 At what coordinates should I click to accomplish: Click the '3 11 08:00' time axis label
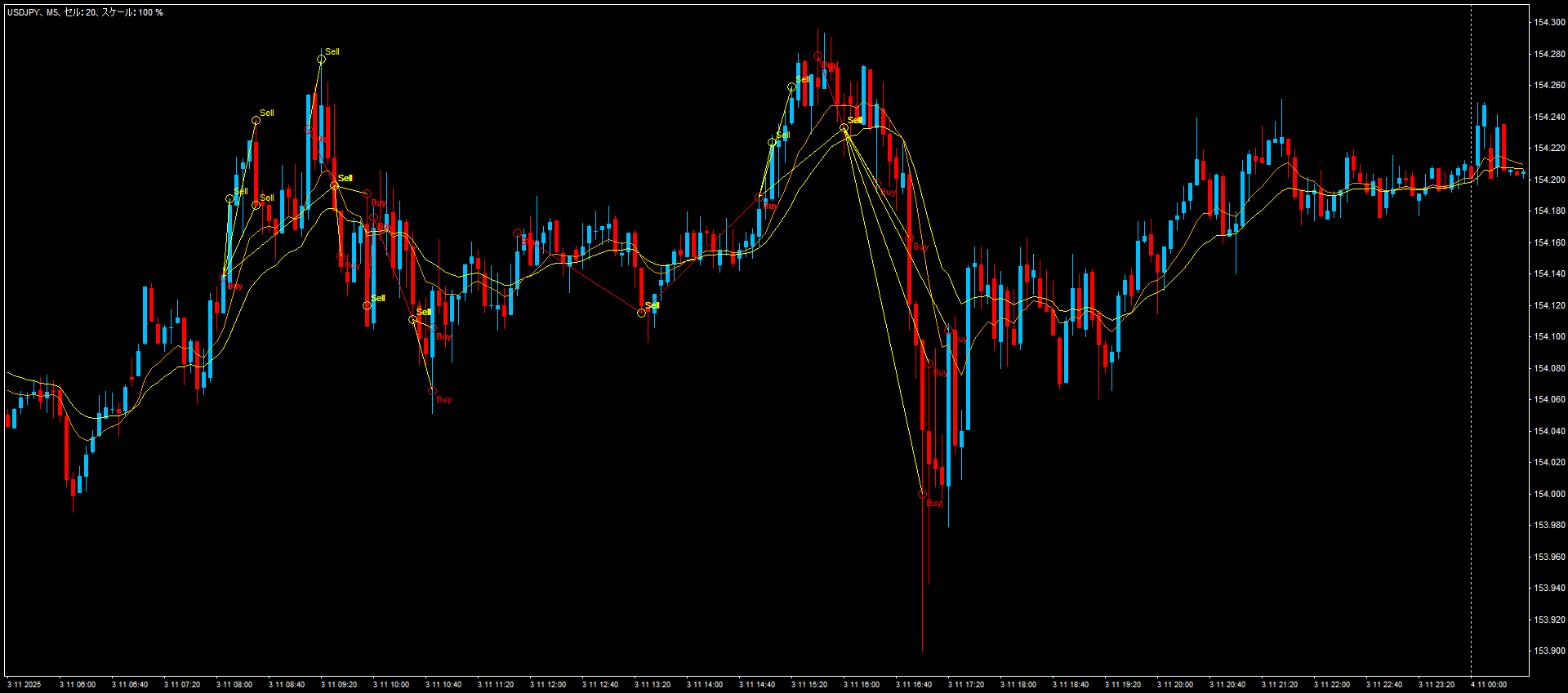(x=234, y=685)
